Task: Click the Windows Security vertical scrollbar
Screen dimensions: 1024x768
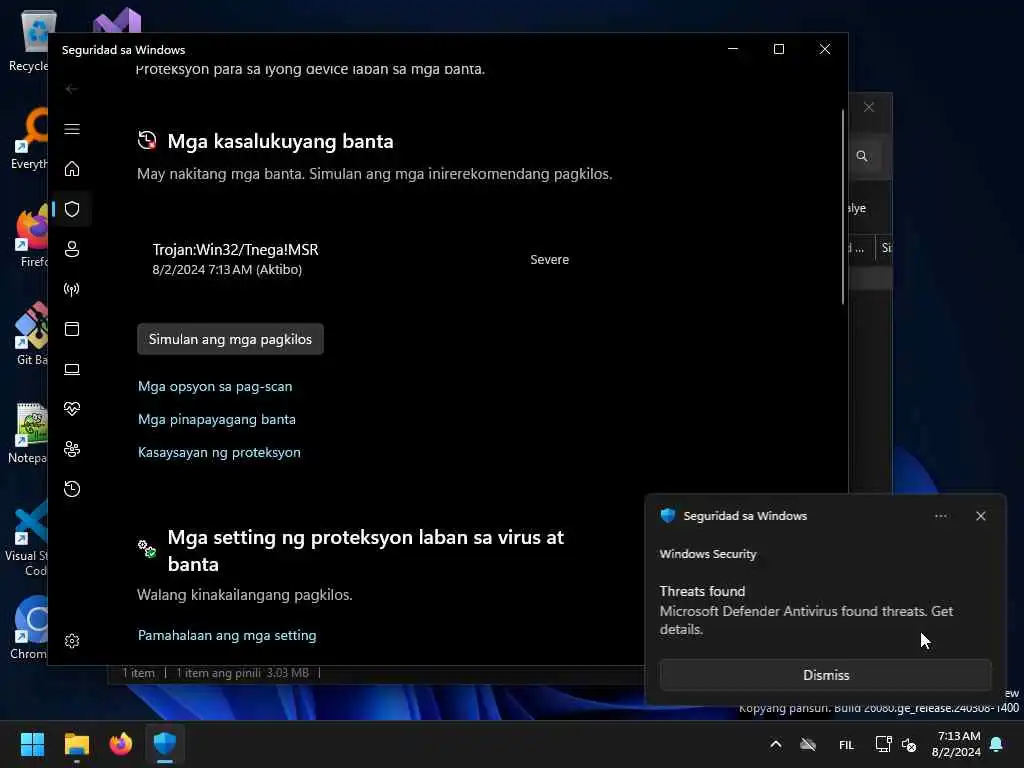Action: coord(842,206)
